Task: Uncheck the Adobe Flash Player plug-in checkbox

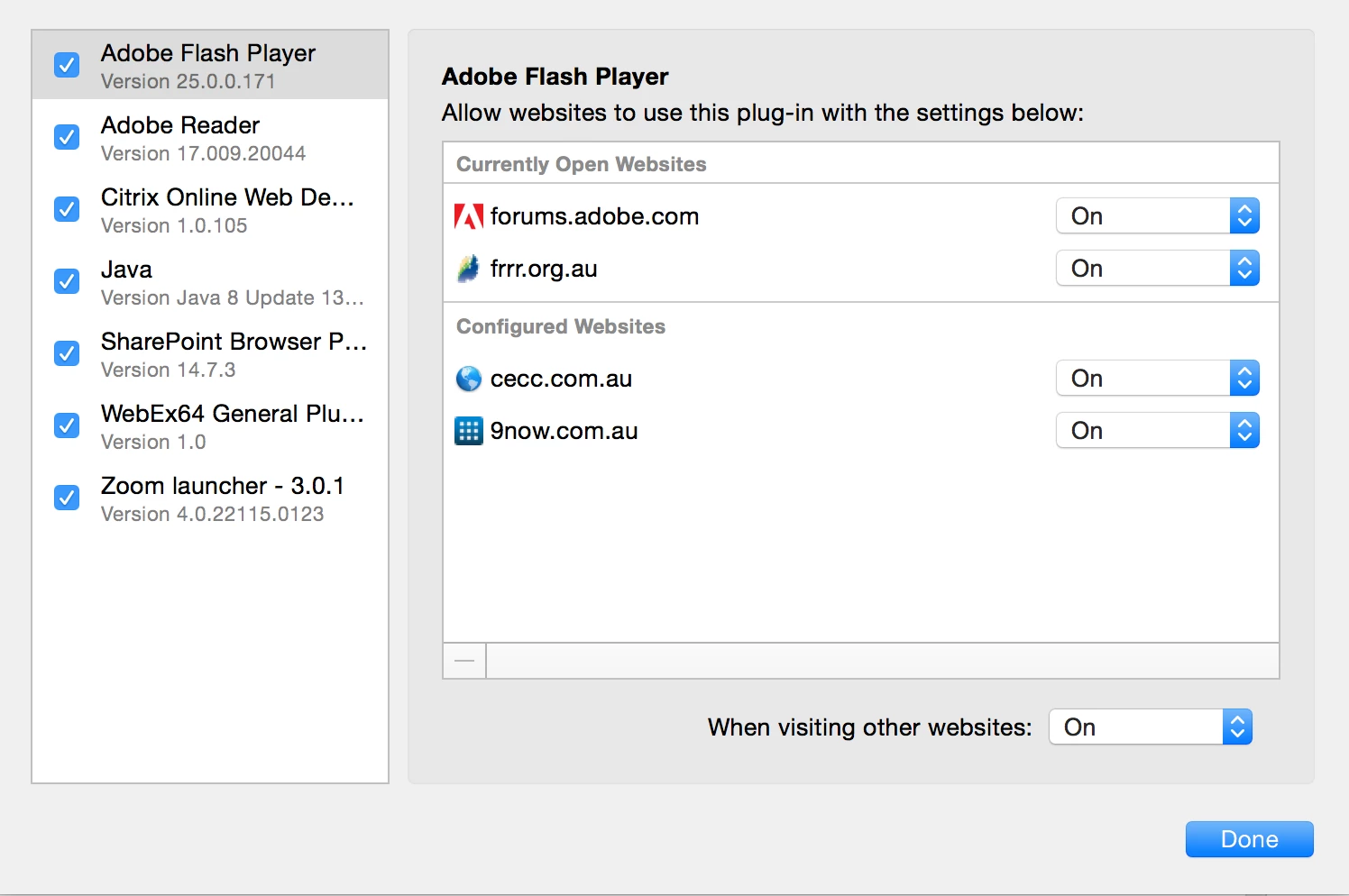Action: click(x=67, y=65)
